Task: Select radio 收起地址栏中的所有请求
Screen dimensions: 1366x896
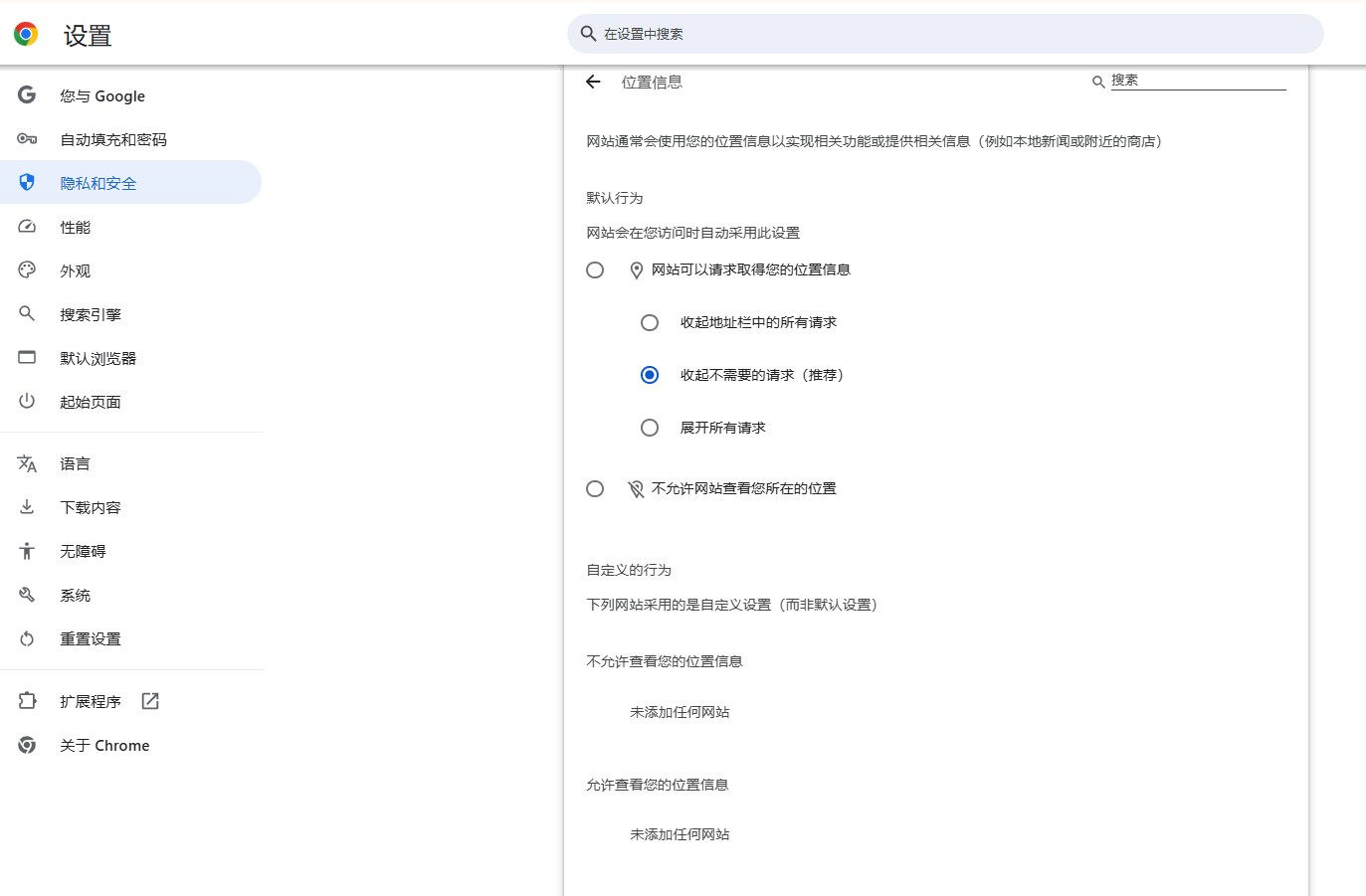Action: click(x=650, y=322)
